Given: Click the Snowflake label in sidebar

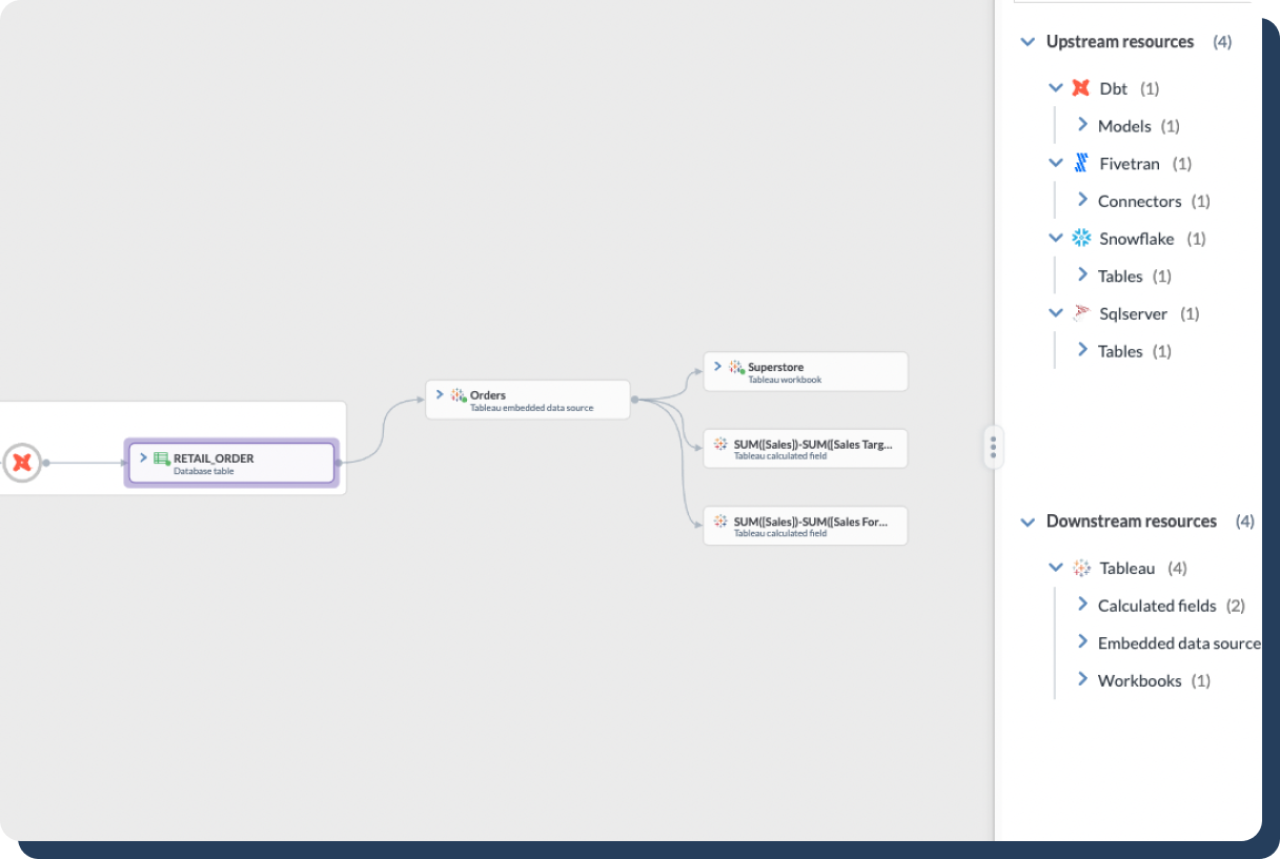Looking at the screenshot, I should click(x=1137, y=239).
